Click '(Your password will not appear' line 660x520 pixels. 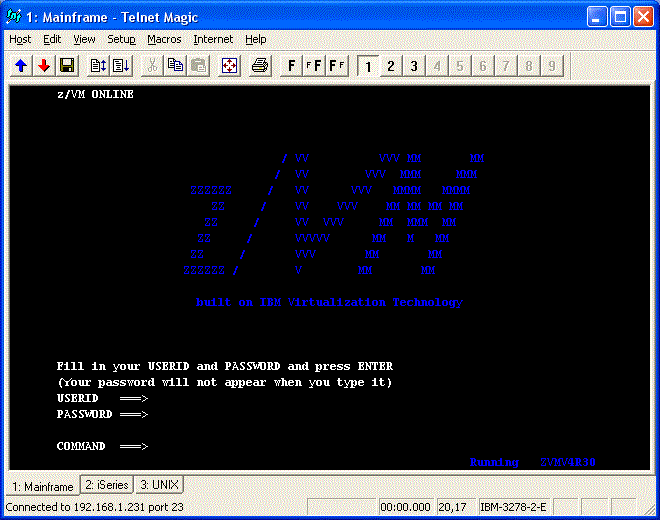coord(225,382)
